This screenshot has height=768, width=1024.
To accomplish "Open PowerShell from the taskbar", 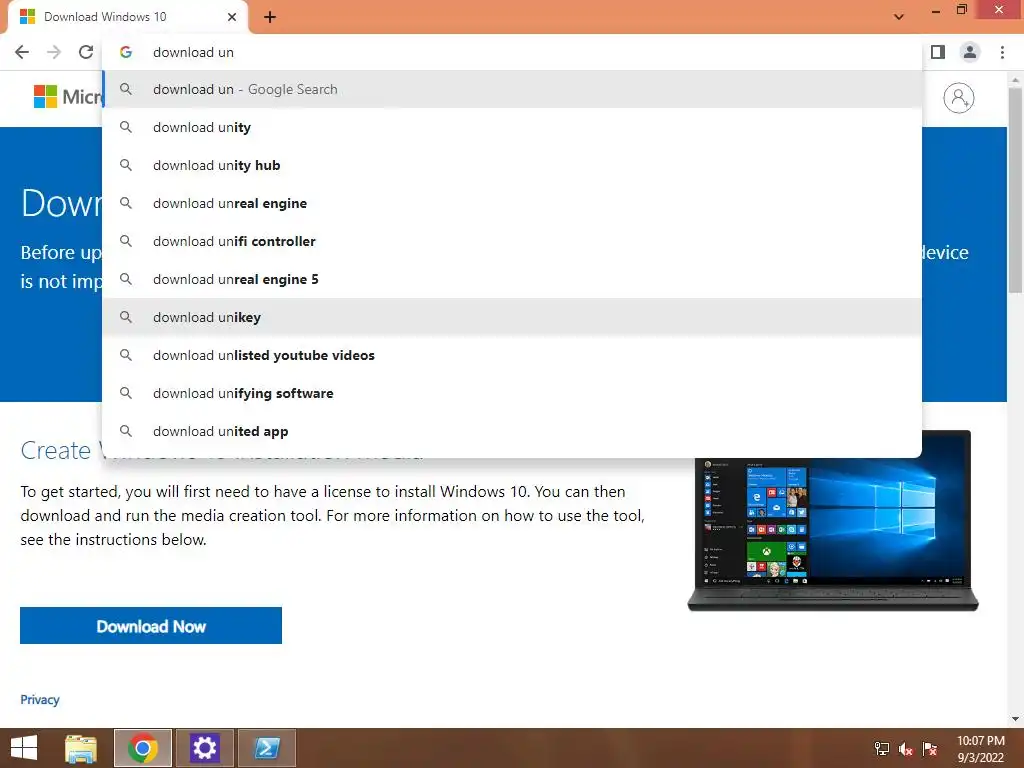I will point(267,748).
